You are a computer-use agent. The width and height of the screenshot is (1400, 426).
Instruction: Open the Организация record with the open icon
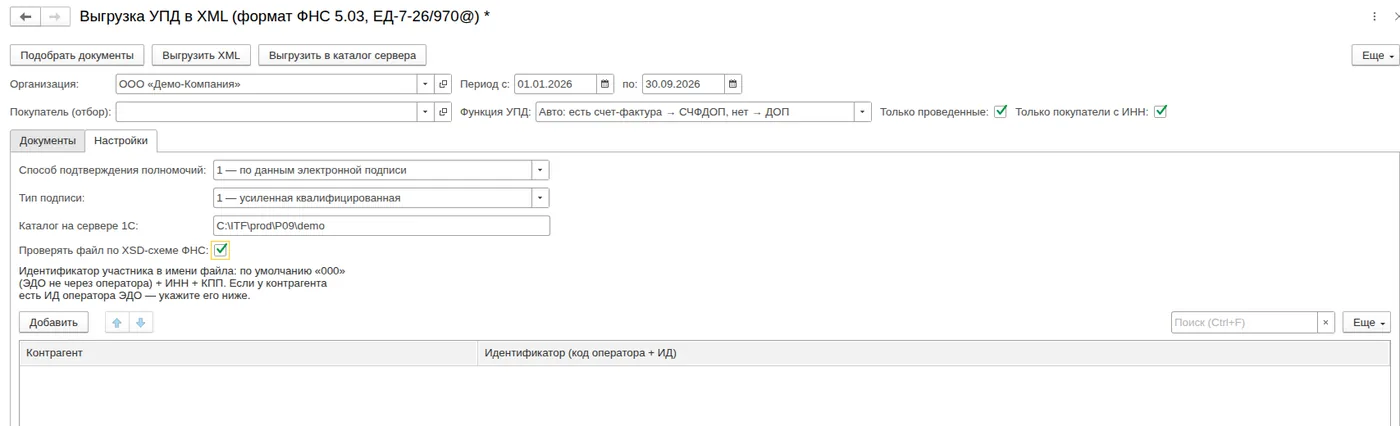[444, 84]
